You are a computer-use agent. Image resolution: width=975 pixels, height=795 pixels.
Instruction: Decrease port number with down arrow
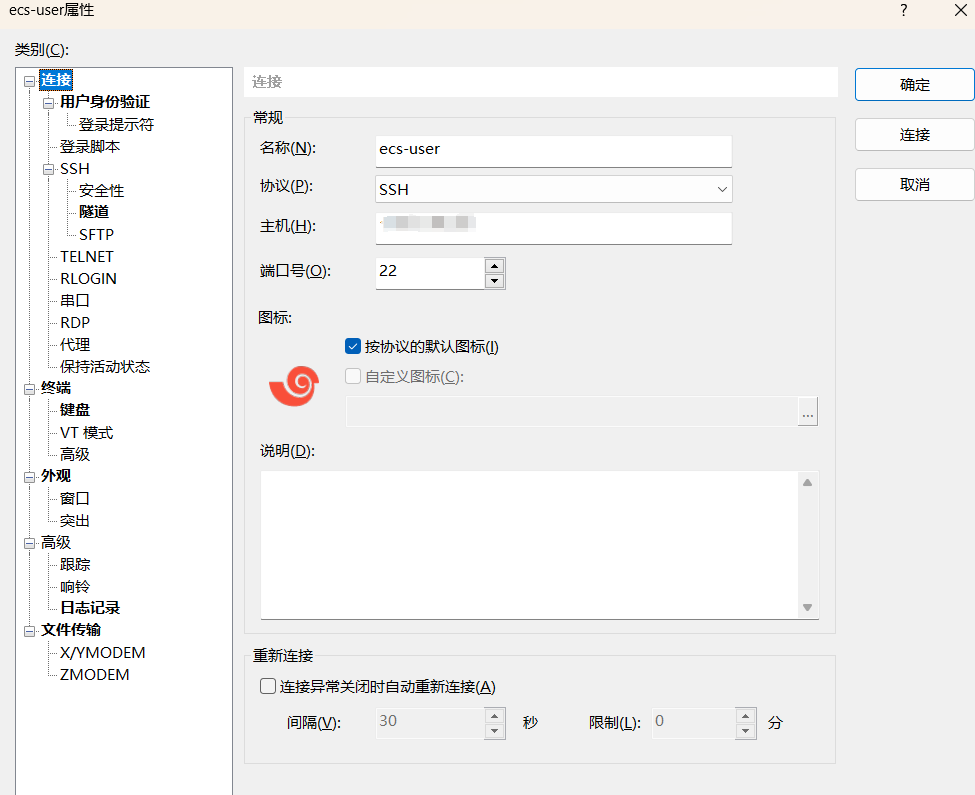click(x=494, y=281)
